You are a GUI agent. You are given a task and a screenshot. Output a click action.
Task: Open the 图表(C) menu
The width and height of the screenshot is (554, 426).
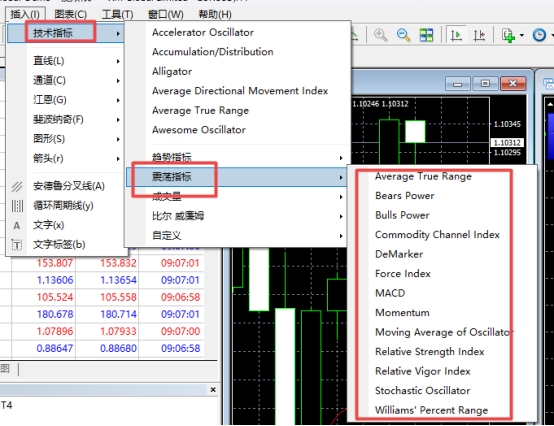70,14
